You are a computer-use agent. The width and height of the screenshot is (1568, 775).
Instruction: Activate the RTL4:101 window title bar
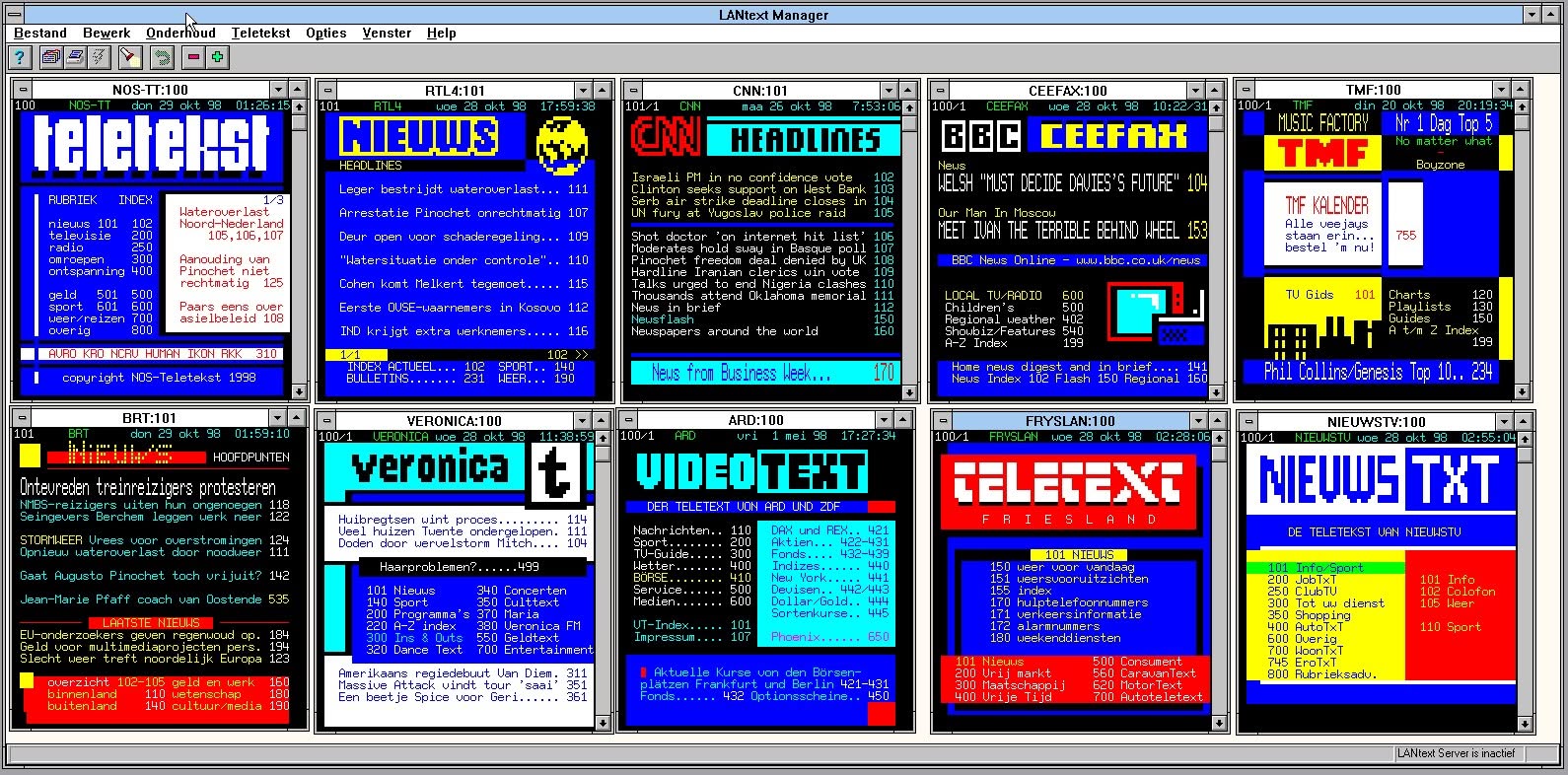click(455, 90)
